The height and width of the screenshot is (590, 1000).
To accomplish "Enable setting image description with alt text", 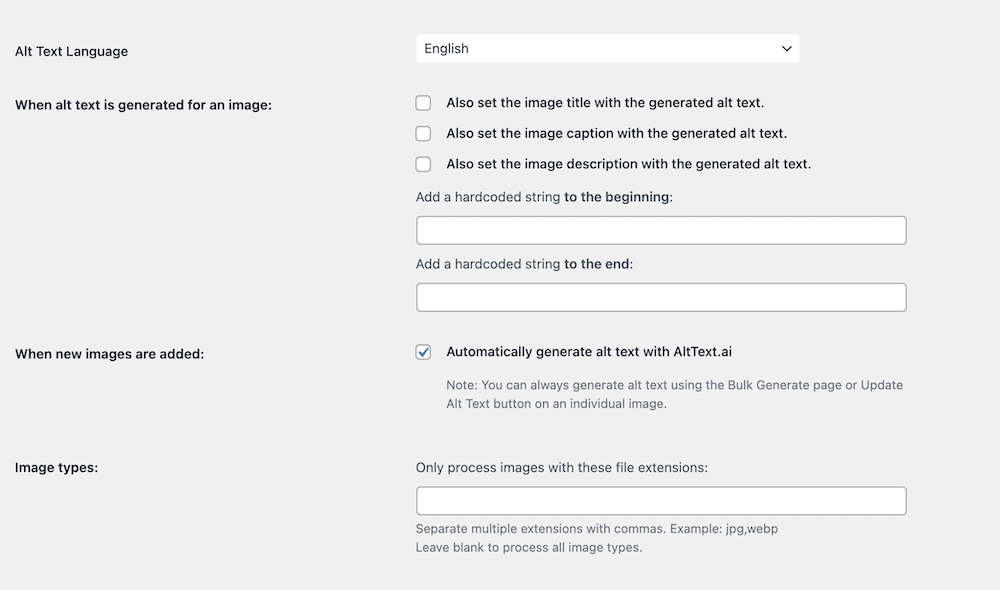I will tap(423, 163).
